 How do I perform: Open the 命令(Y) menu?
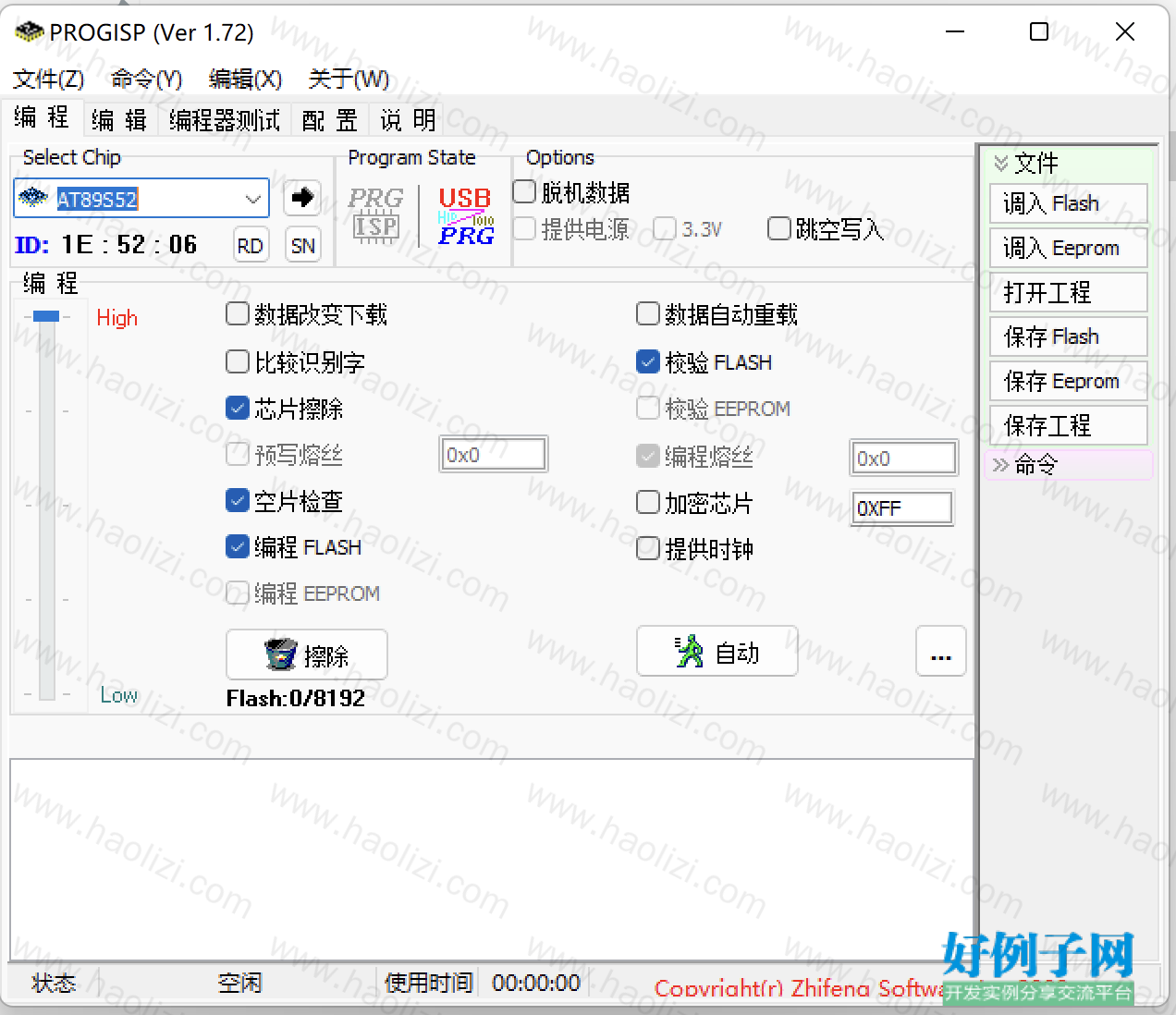click(x=147, y=79)
